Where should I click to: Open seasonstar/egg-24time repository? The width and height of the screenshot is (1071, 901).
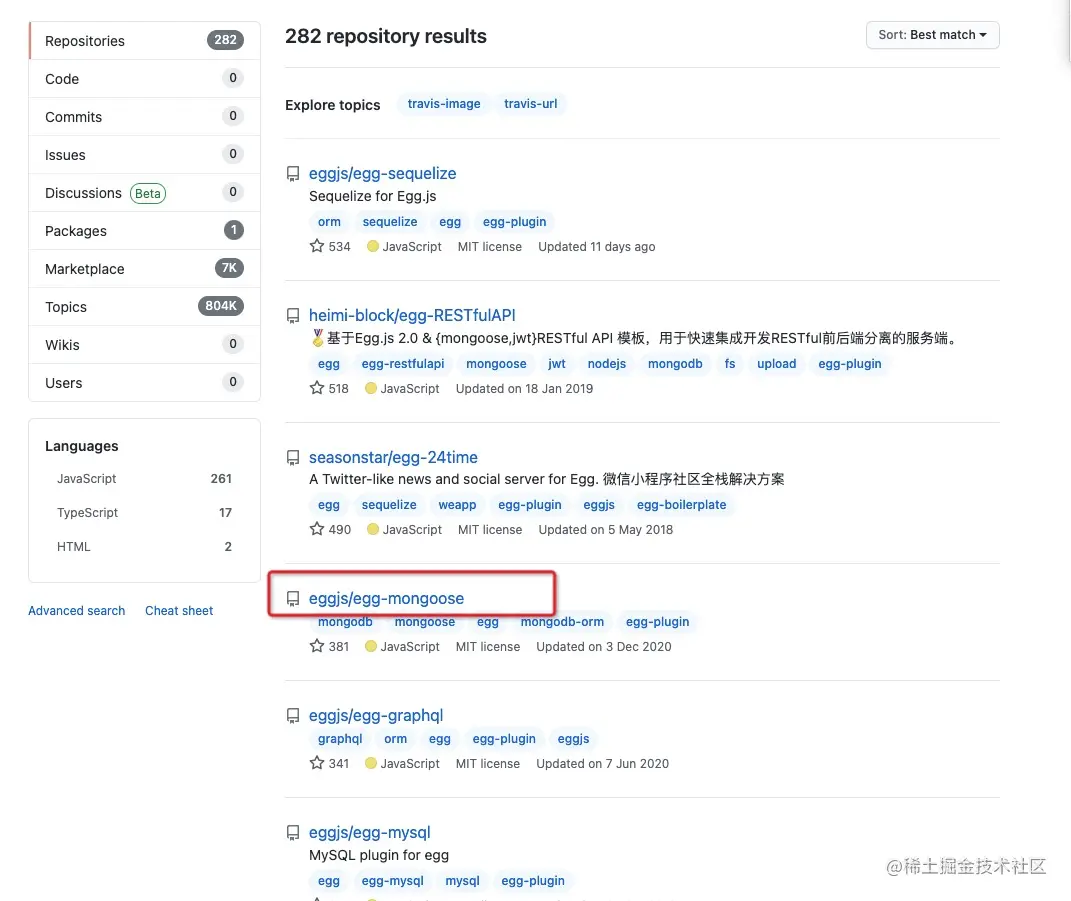coord(393,458)
